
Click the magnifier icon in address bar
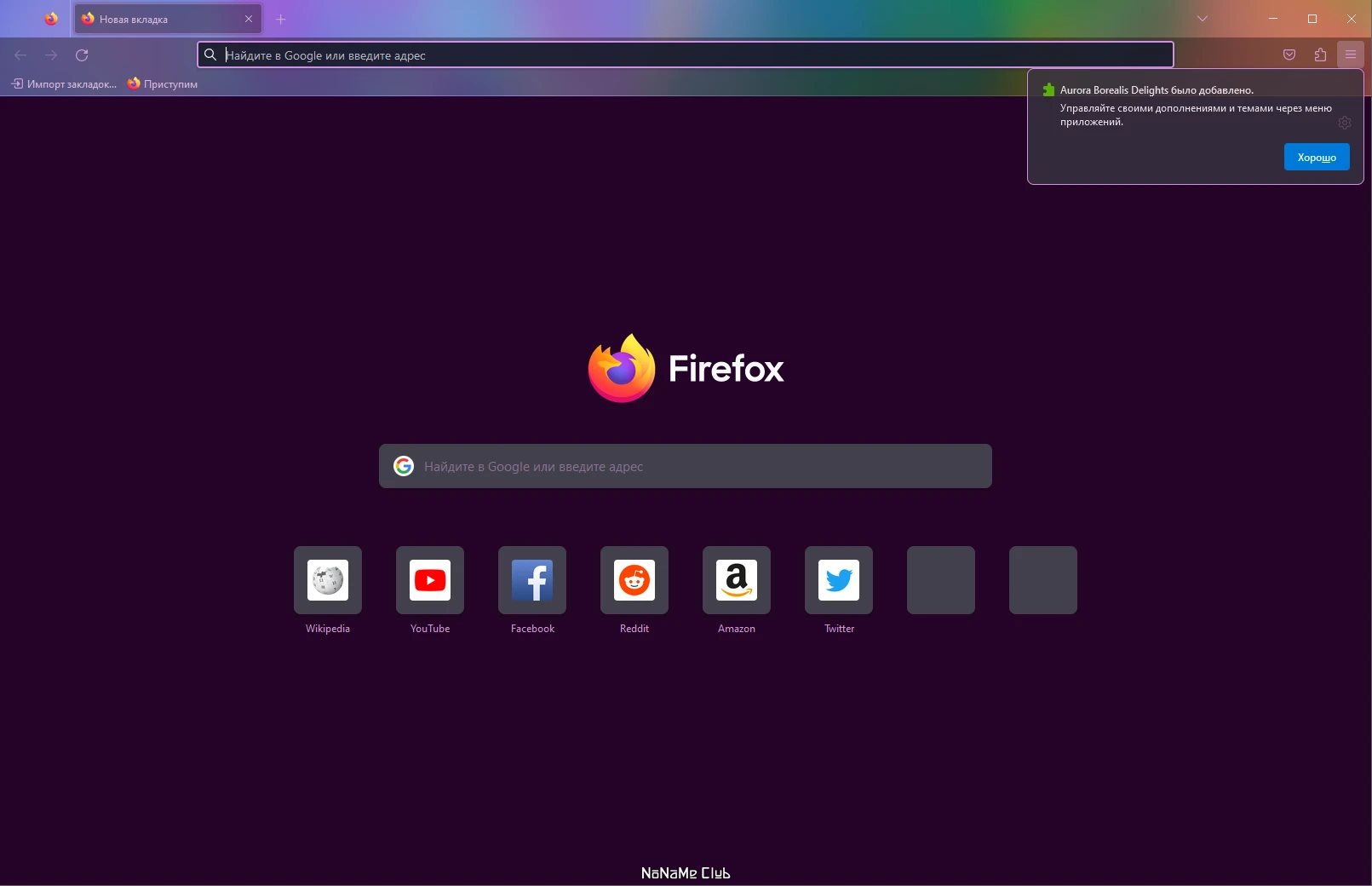click(210, 55)
